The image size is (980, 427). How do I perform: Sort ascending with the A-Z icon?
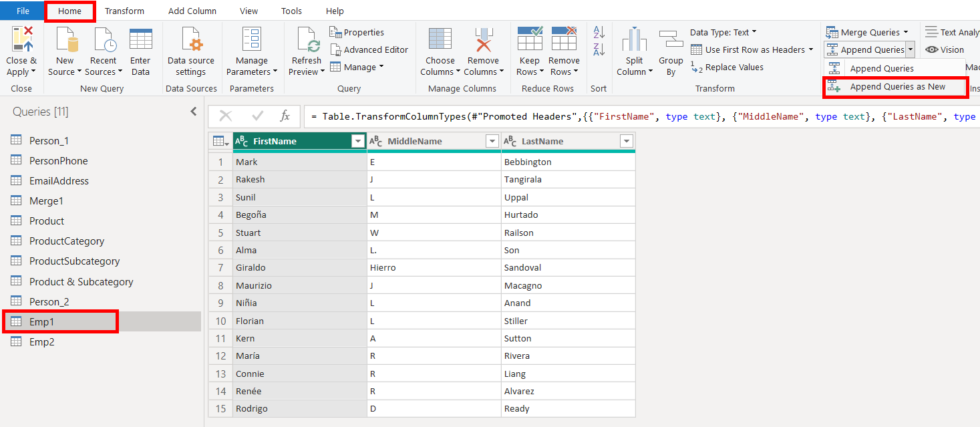(599, 32)
